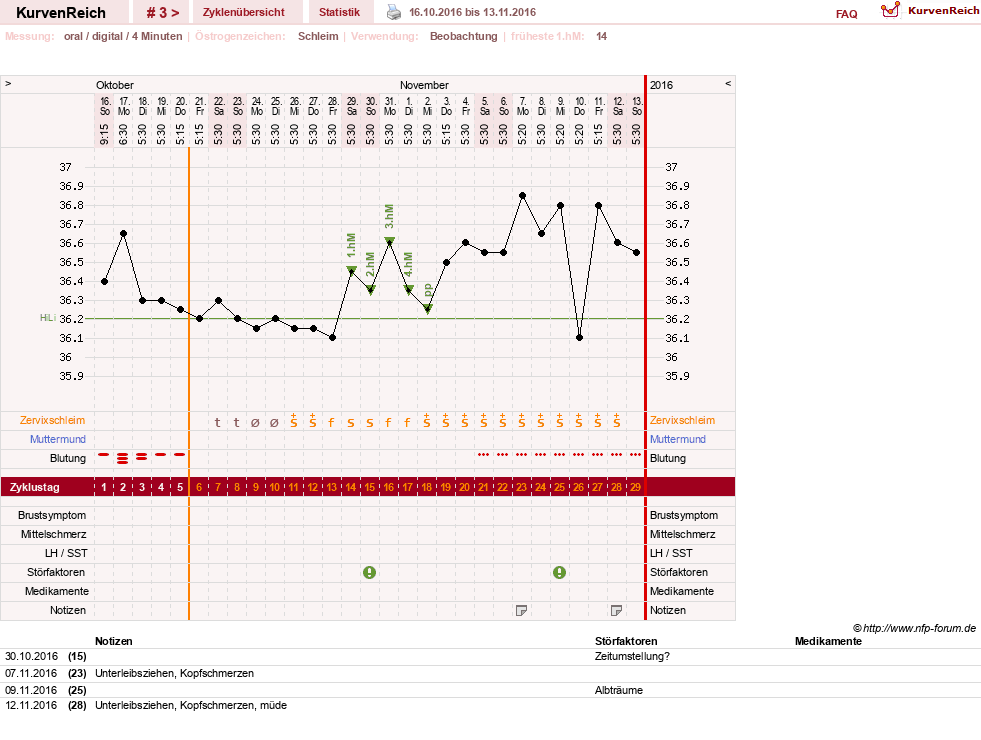981x740 pixels.
Task: Click the bleeding symbol on cycle day 1
Action: (104, 455)
